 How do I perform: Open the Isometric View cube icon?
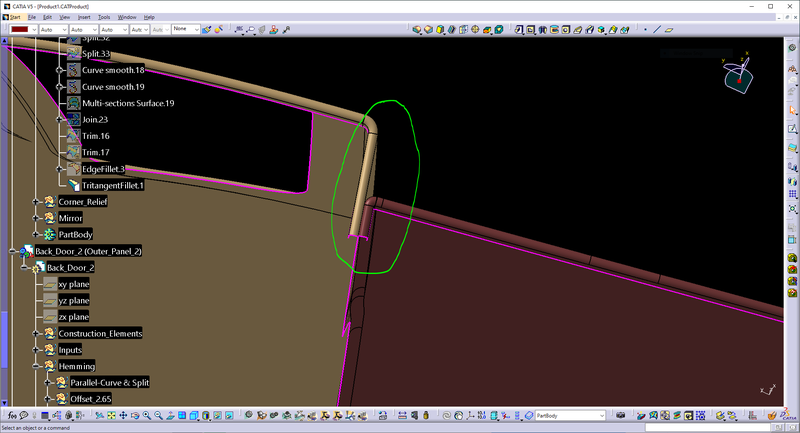click(194, 416)
